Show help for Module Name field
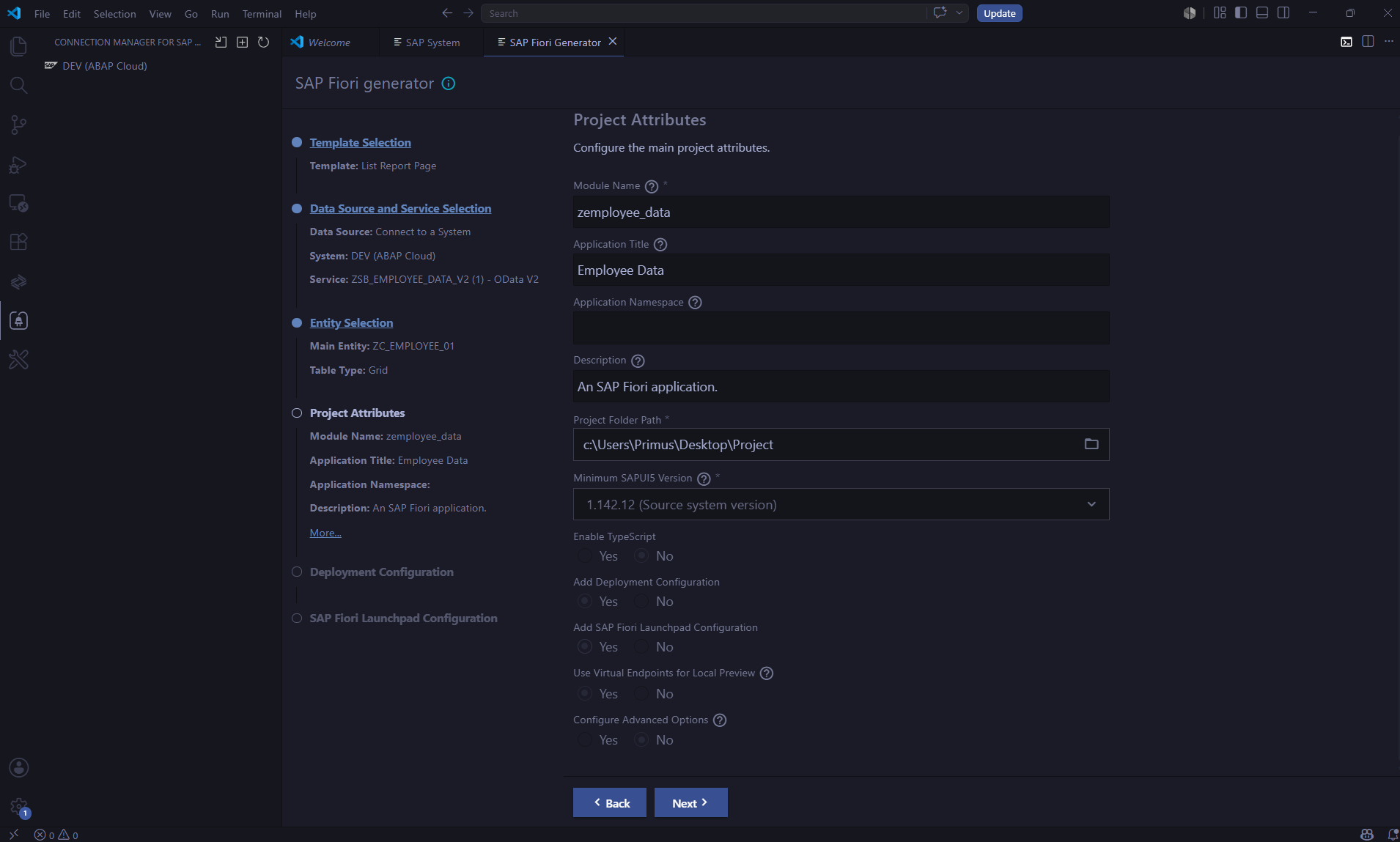Viewport: 1400px width, 842px height. pos(651,186)
